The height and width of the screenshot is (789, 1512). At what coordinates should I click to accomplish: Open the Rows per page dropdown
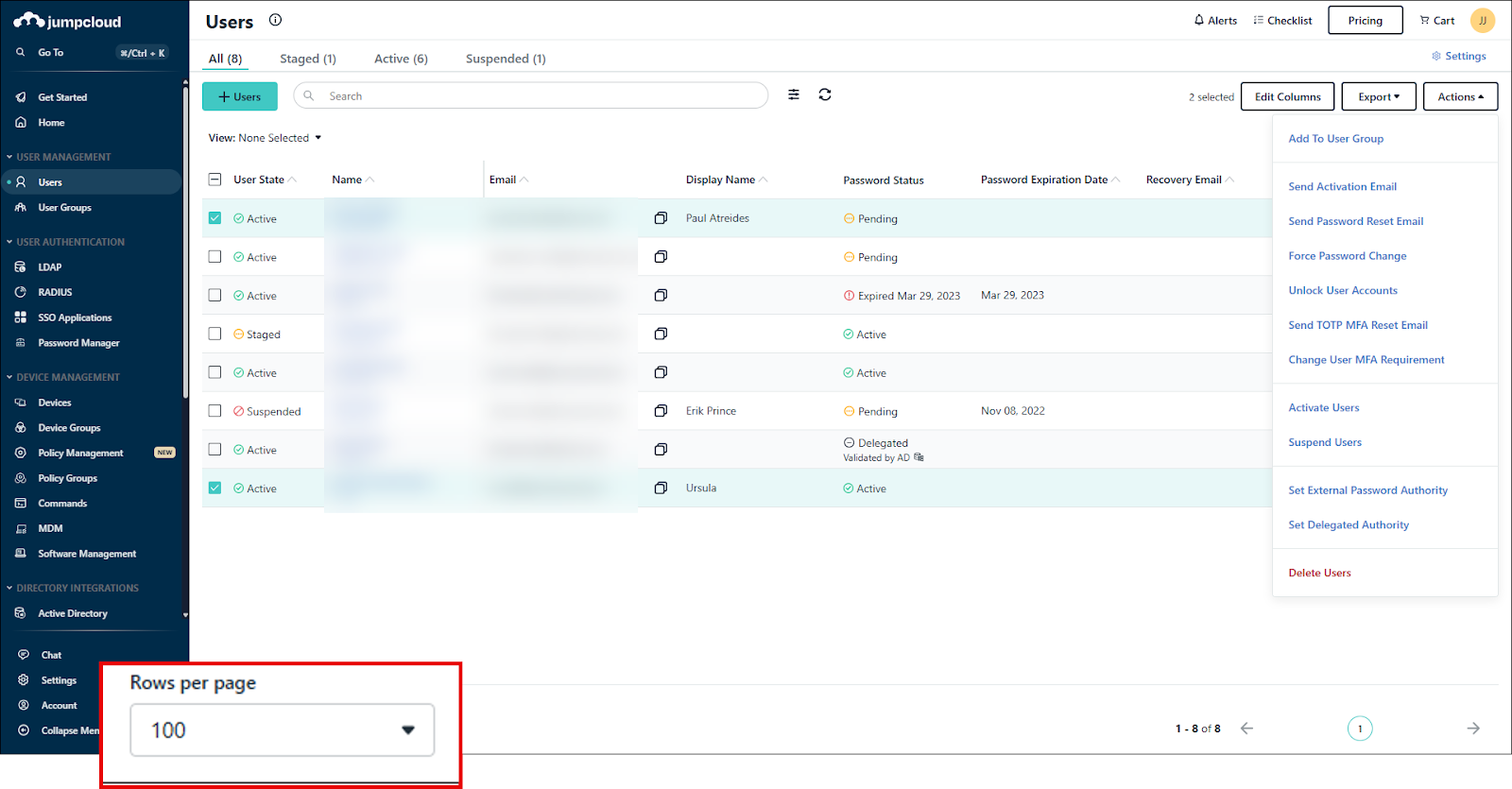coord(283,729)
